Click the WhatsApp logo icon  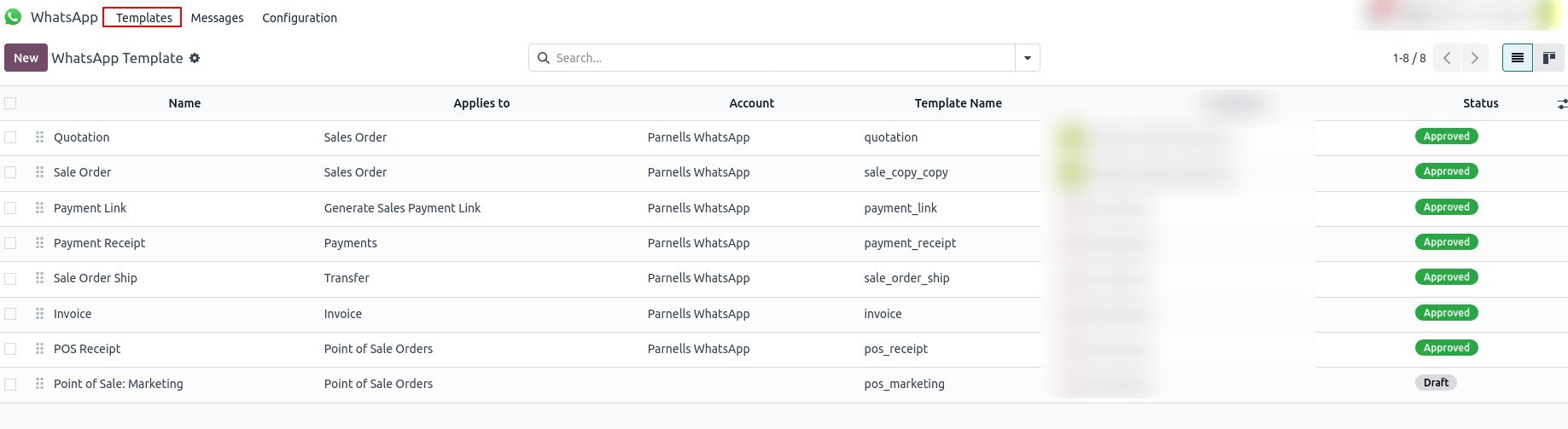pyautogui.click(x=14, y=17)
